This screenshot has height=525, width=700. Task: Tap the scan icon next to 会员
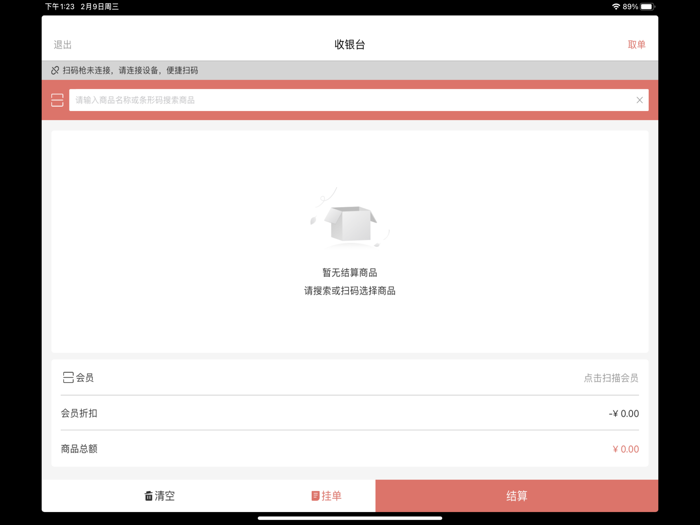pyautogui.click(x=68, y=378)
